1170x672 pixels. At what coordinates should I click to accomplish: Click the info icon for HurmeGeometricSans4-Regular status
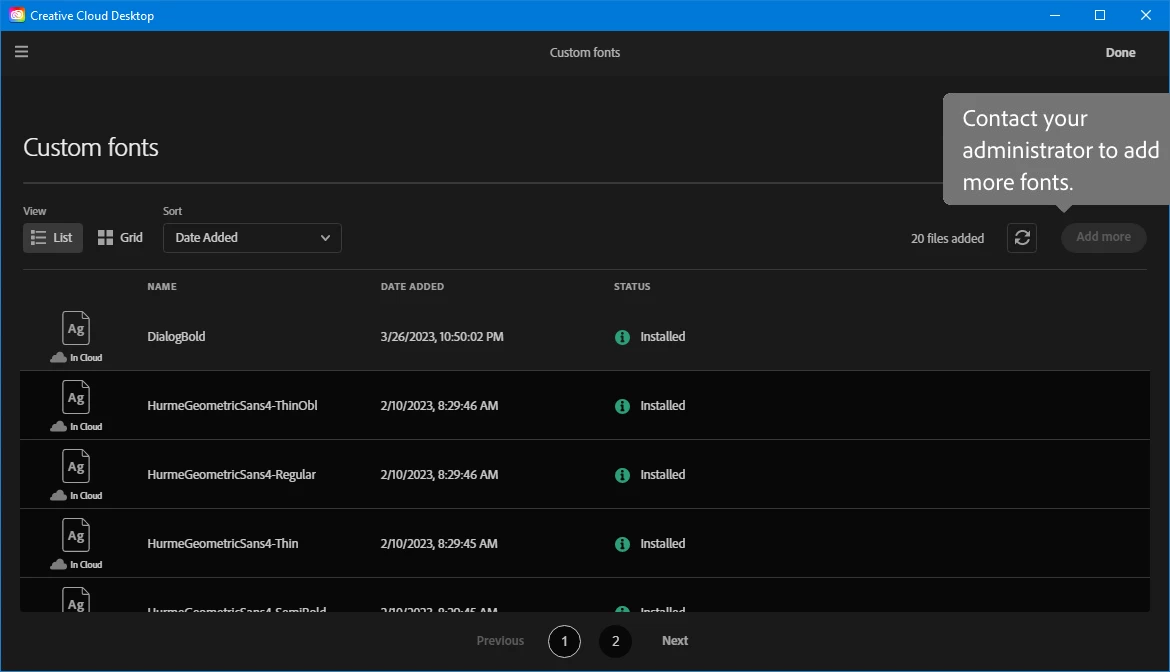click(622, 475)
